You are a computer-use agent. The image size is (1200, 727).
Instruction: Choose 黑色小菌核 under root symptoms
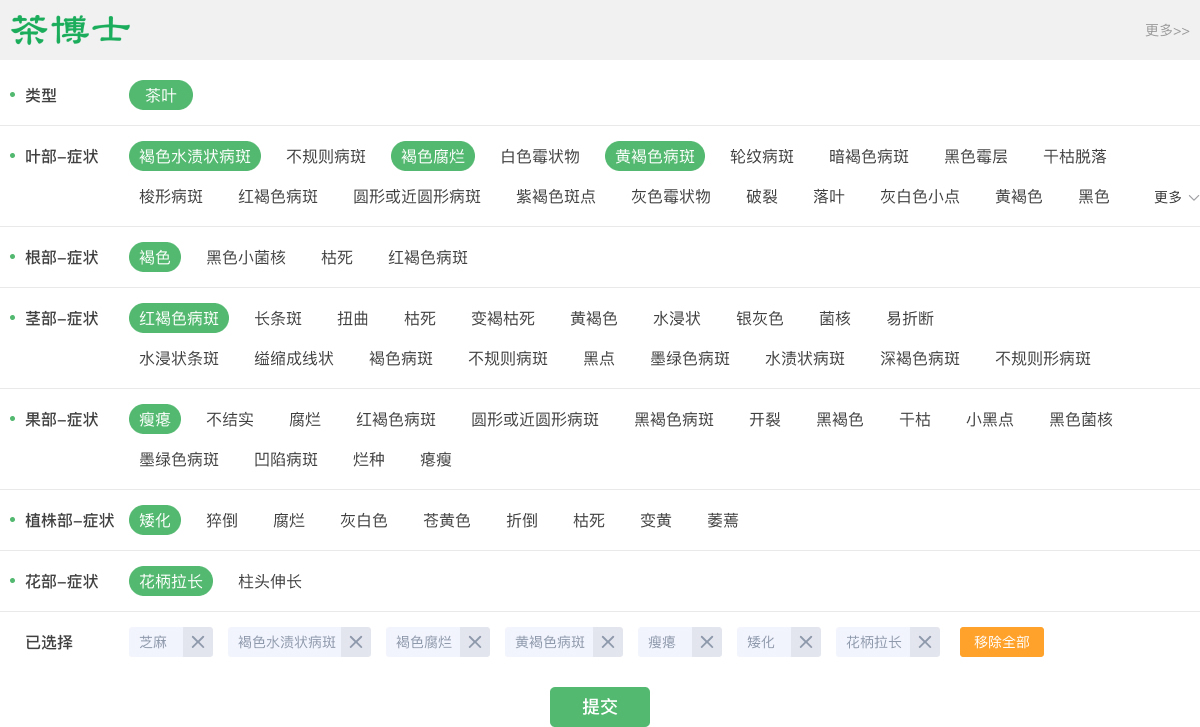[x=246, y=257]
